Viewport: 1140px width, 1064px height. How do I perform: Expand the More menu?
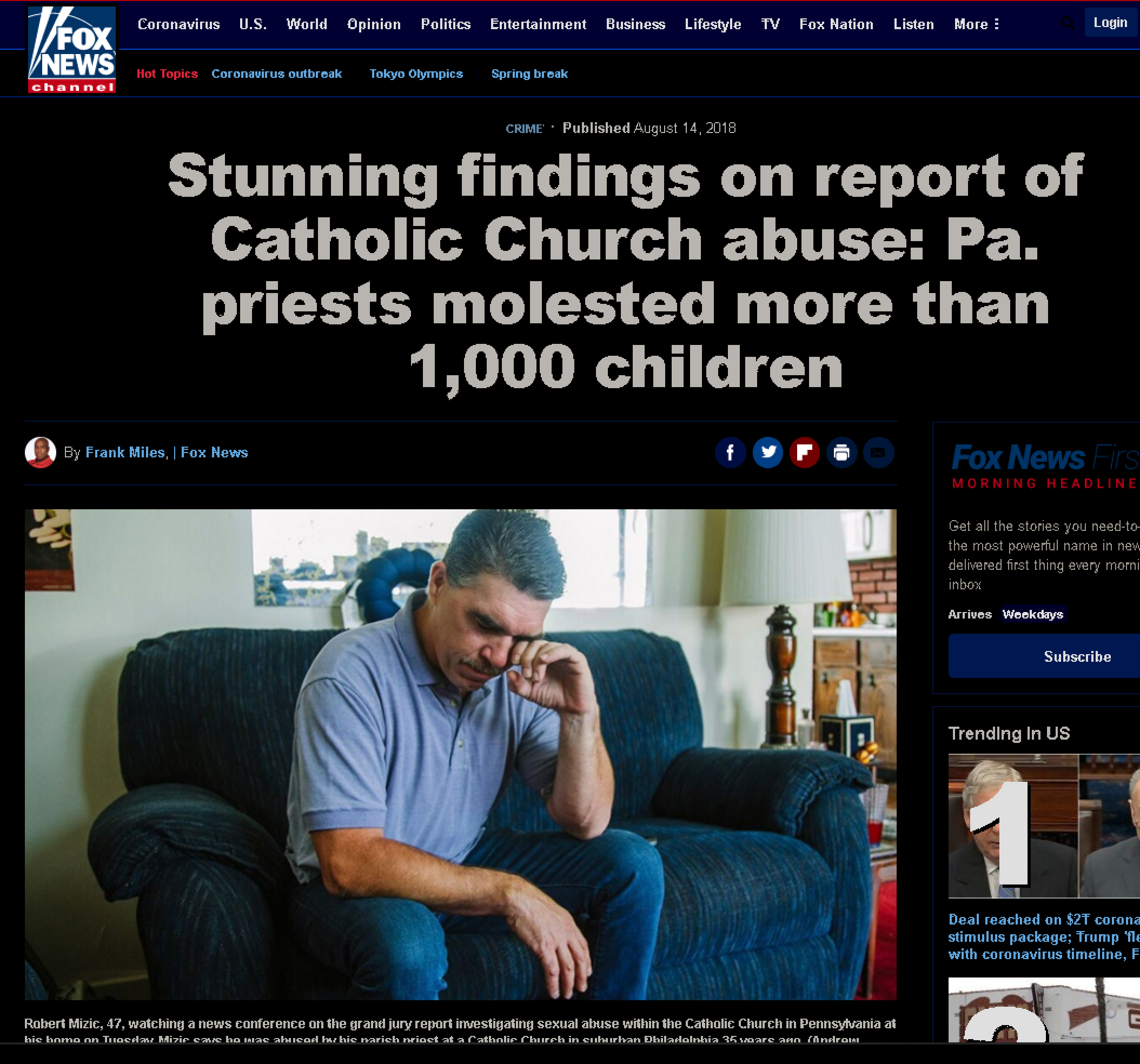coord(976,24)
